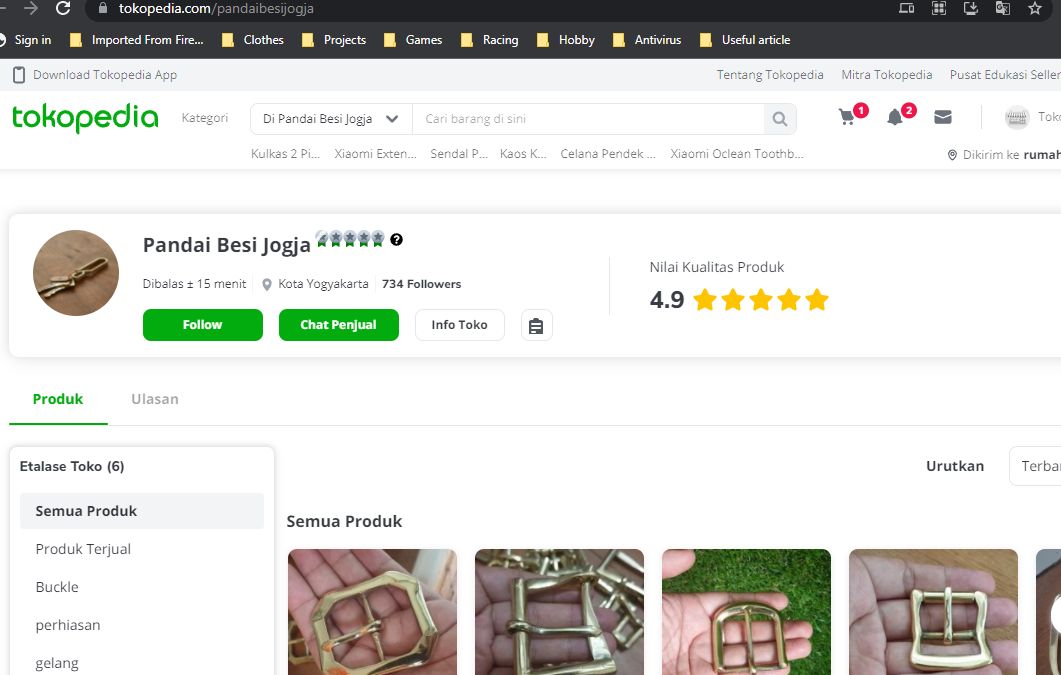
Task: Click the browser address bar URL
Action: tap(216, 8)
